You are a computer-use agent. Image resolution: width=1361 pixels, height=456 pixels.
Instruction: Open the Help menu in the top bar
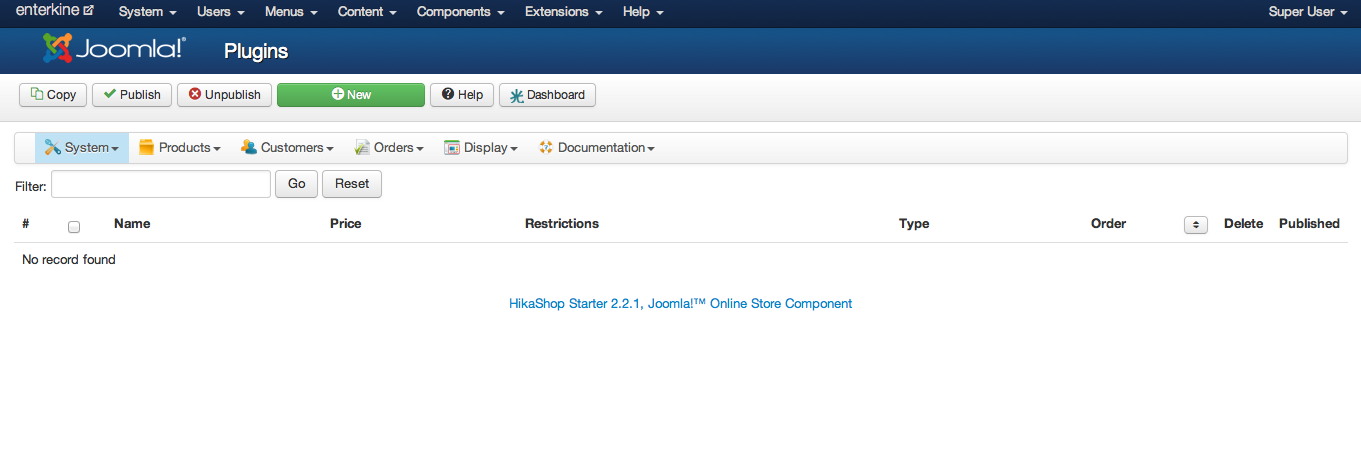tap(643, 12)
